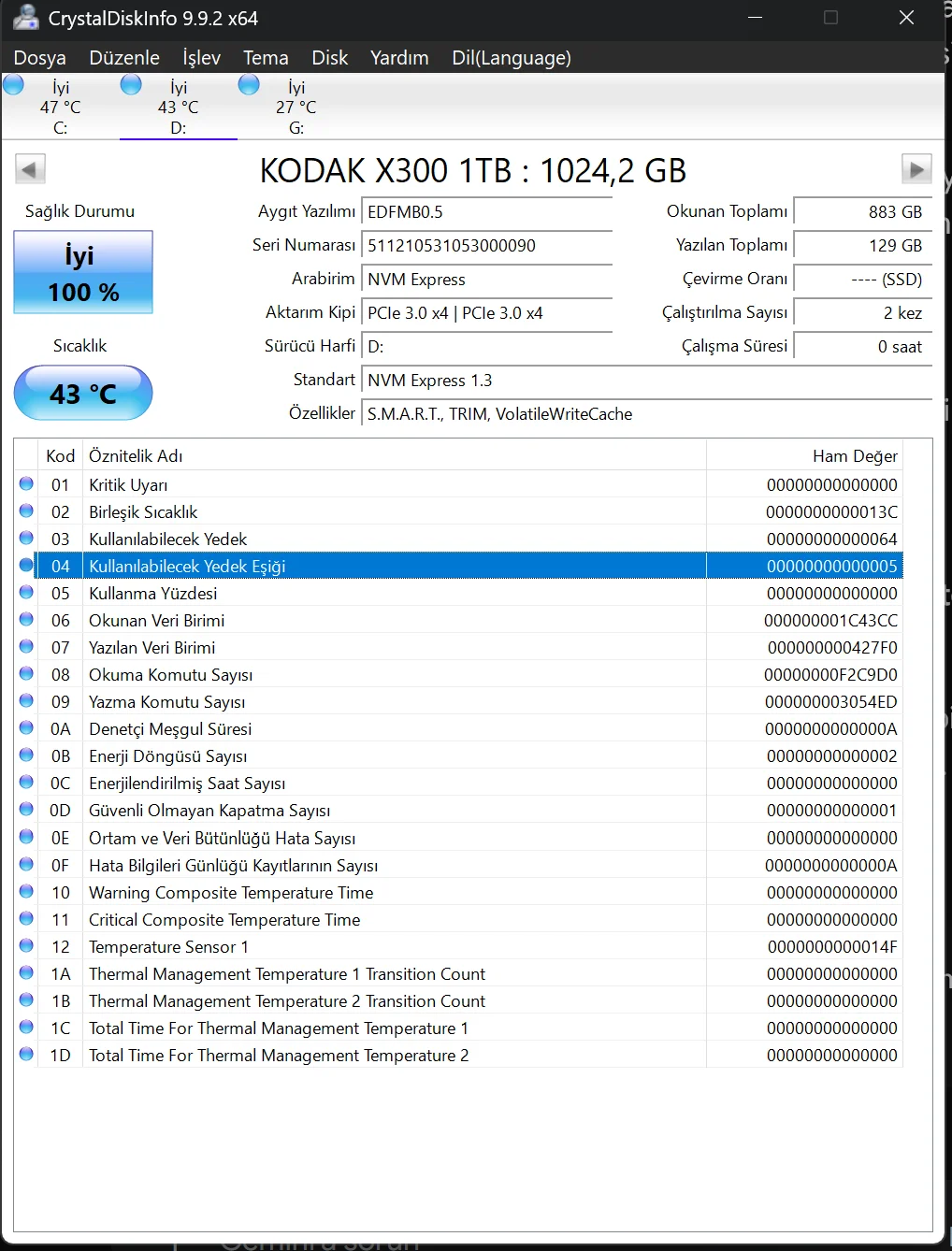Click status orb for Yazılan Veri Birimi row
Image resolution: width=952 pixels, height=1251 pixels.
26,646
